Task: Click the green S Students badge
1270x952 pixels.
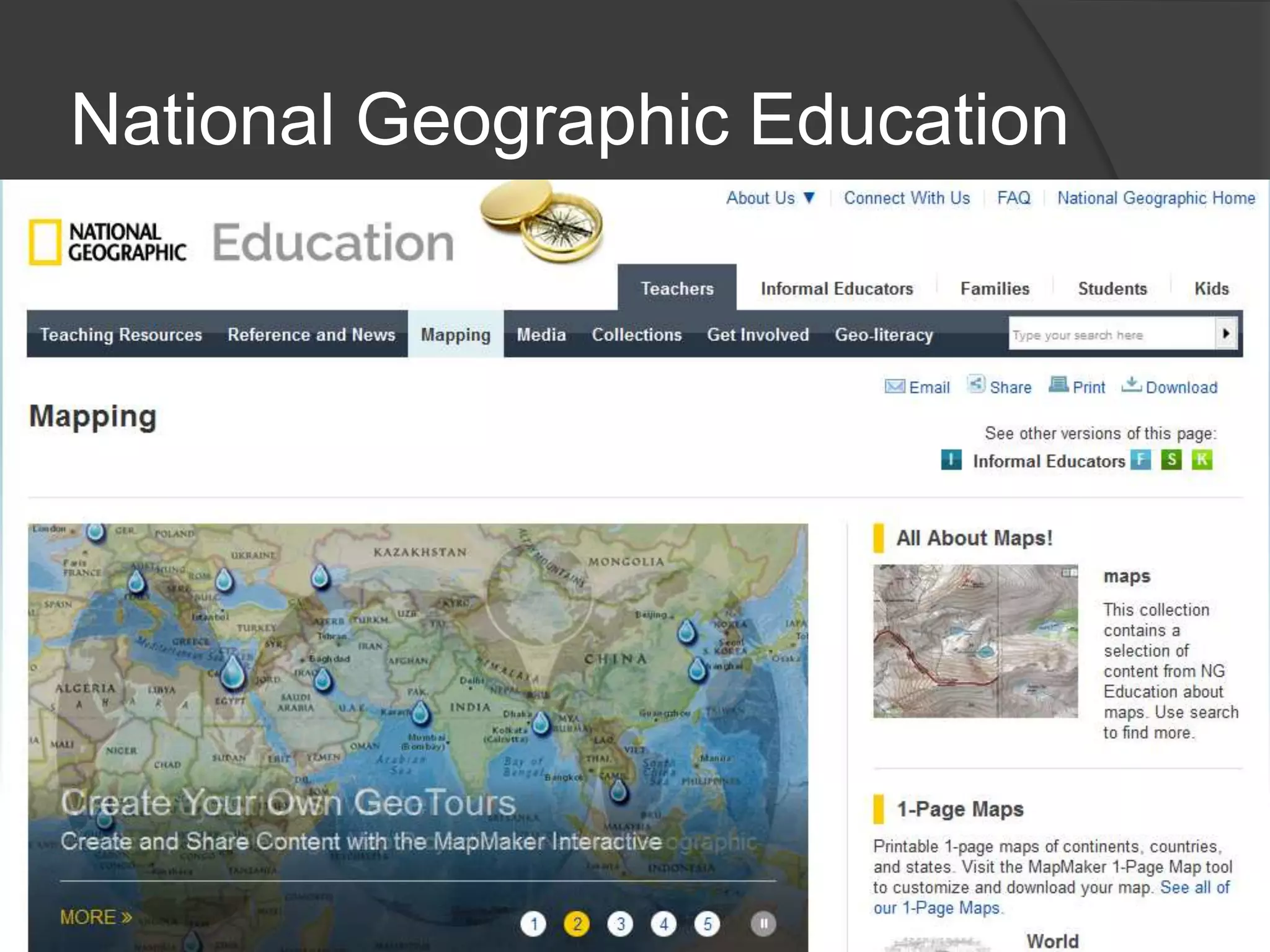Action: pyautogui.click(x=1171, y=460)
